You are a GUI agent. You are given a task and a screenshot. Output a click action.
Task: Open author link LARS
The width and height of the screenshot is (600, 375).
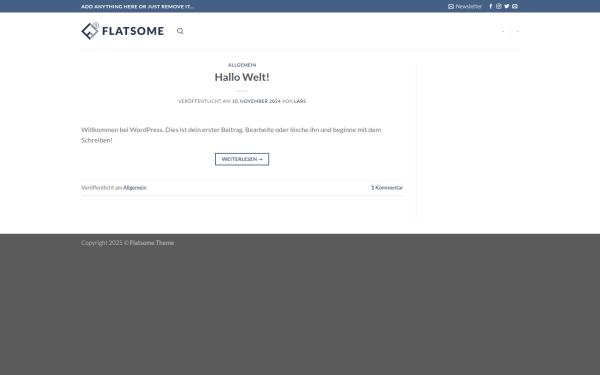pos(300,101)
